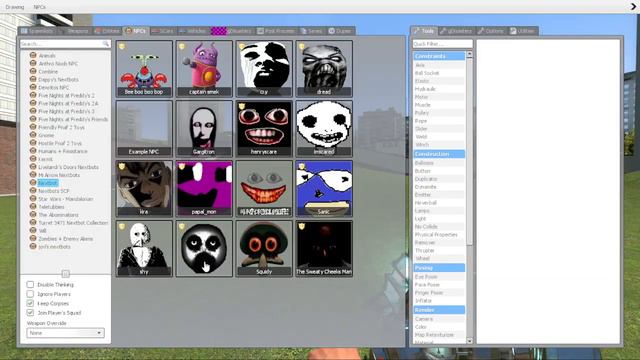Spawn the Example NPC
Screen dimensions: 640x360
pyautogui.click(x=144, y=129)
